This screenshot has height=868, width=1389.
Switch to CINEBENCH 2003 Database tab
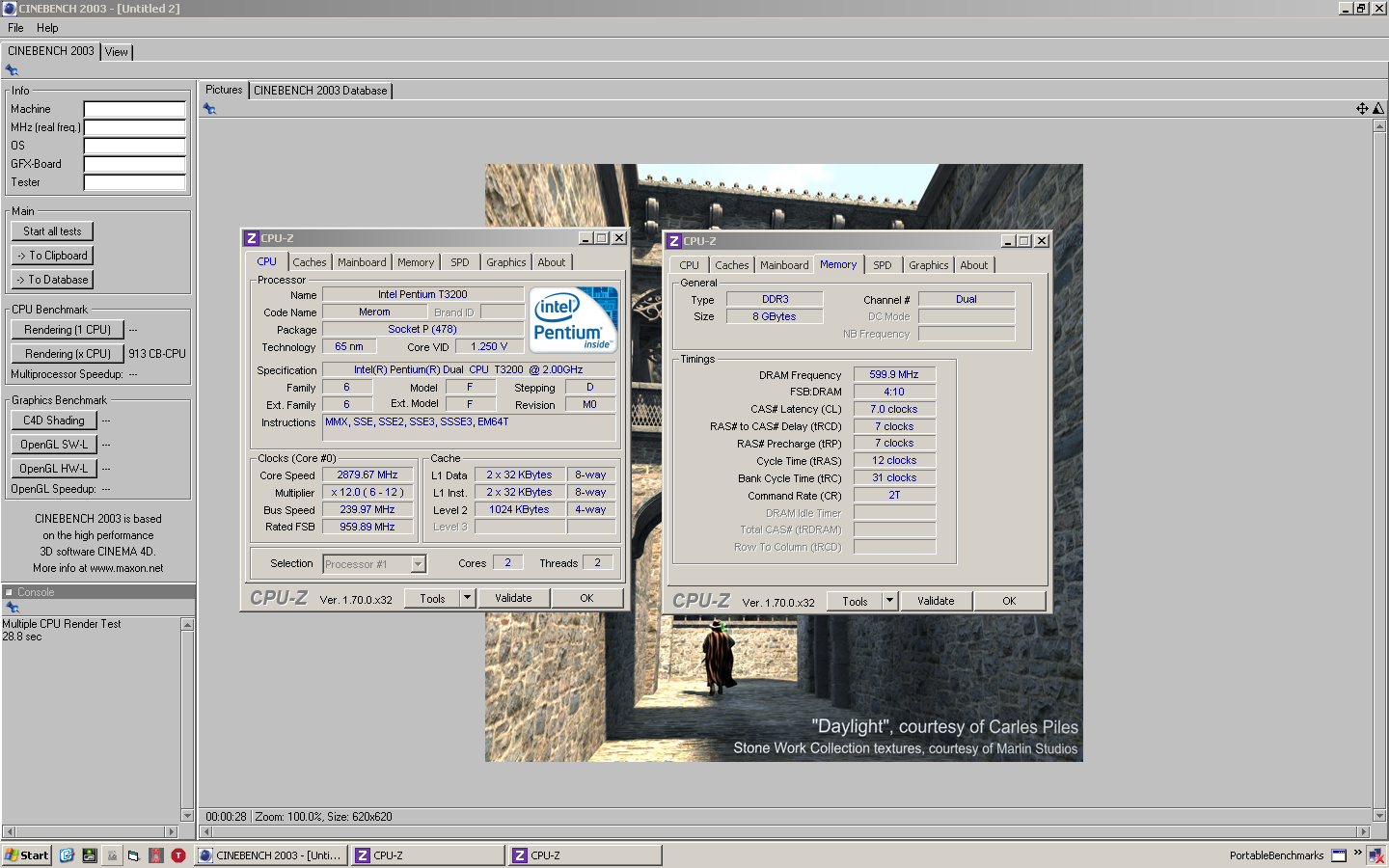pyautogui.click(x=320, y=91)
